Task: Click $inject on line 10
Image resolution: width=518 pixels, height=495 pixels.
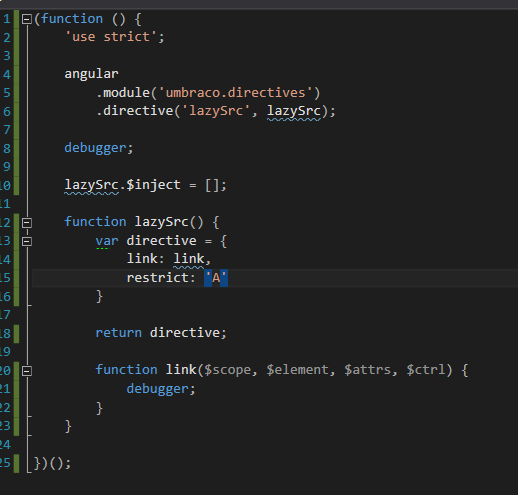Action: click(x=154, y=185)
